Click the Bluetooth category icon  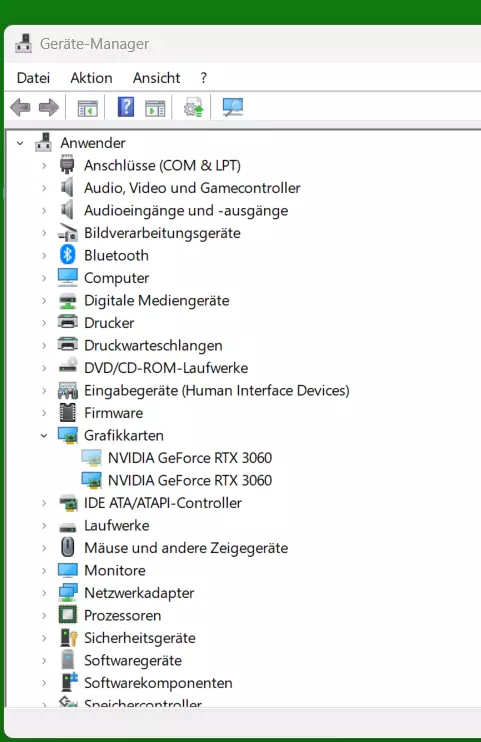tap(68, 255)
